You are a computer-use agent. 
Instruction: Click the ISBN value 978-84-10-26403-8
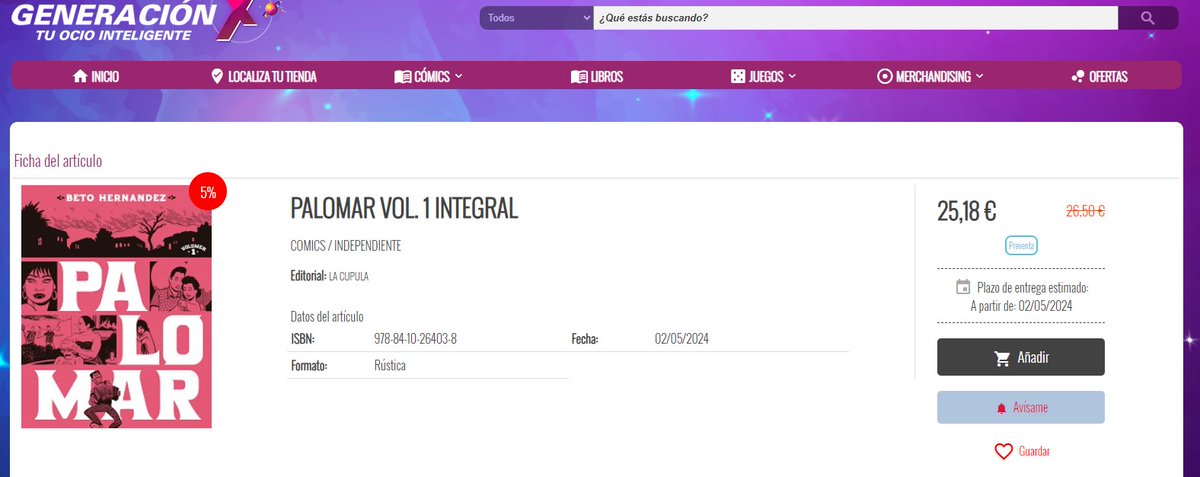415,339
